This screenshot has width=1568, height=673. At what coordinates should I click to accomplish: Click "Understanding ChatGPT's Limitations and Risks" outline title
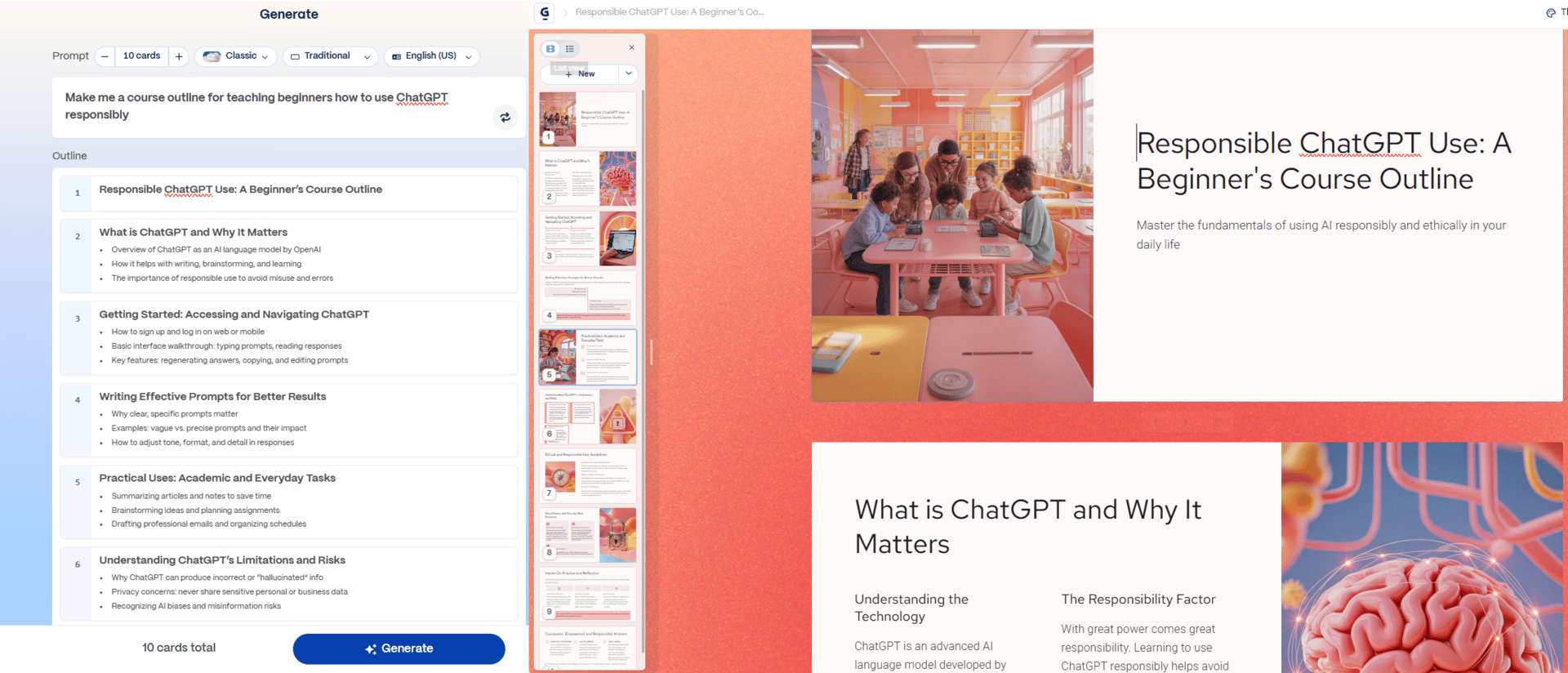coord(222,560)
